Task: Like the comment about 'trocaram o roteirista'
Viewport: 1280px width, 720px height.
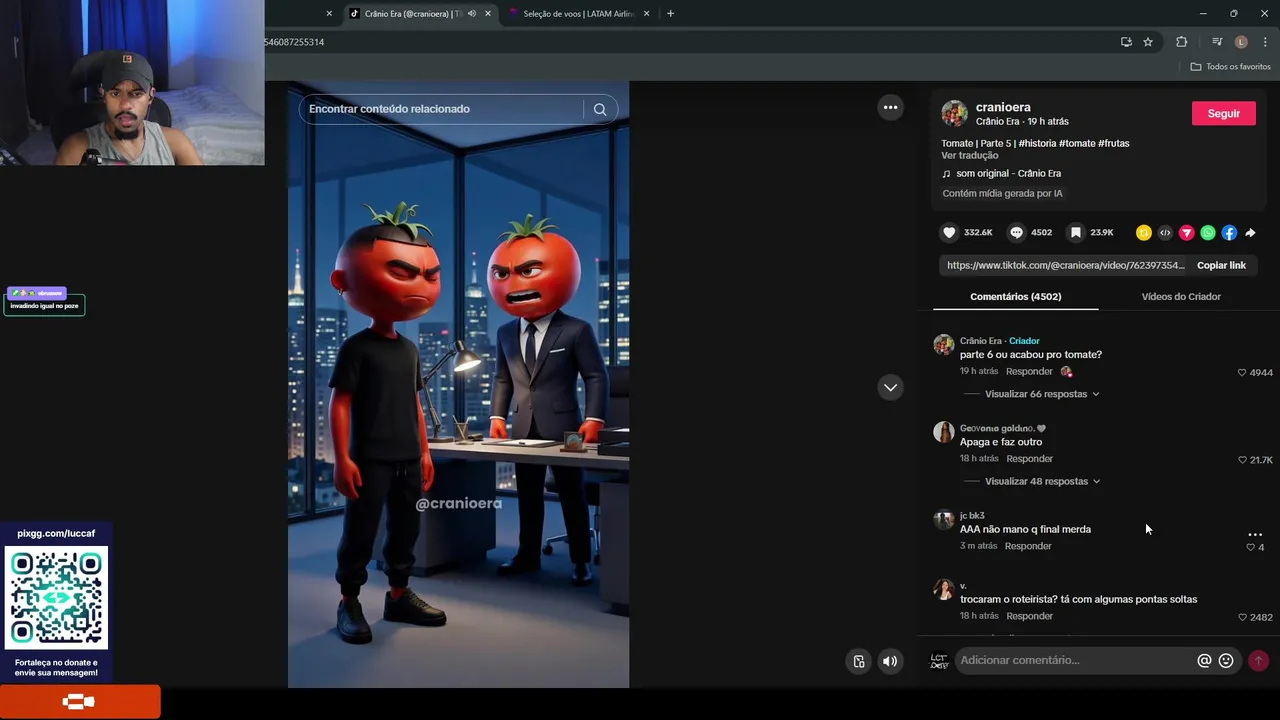Action: [x=1242, y=617]
